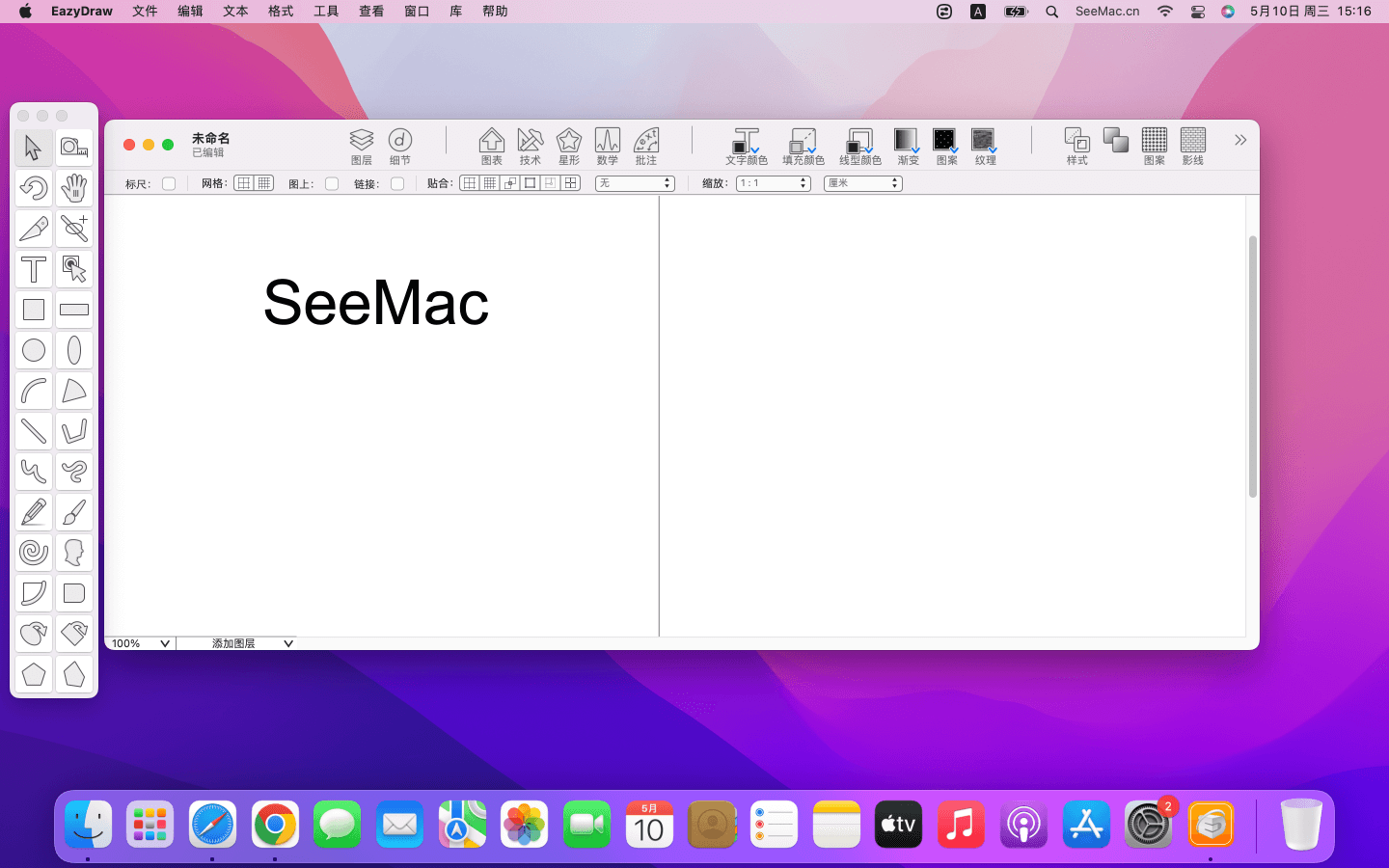1389x868 pixels.
Task: Select the circle shape tool
Action: coord(33,350)
